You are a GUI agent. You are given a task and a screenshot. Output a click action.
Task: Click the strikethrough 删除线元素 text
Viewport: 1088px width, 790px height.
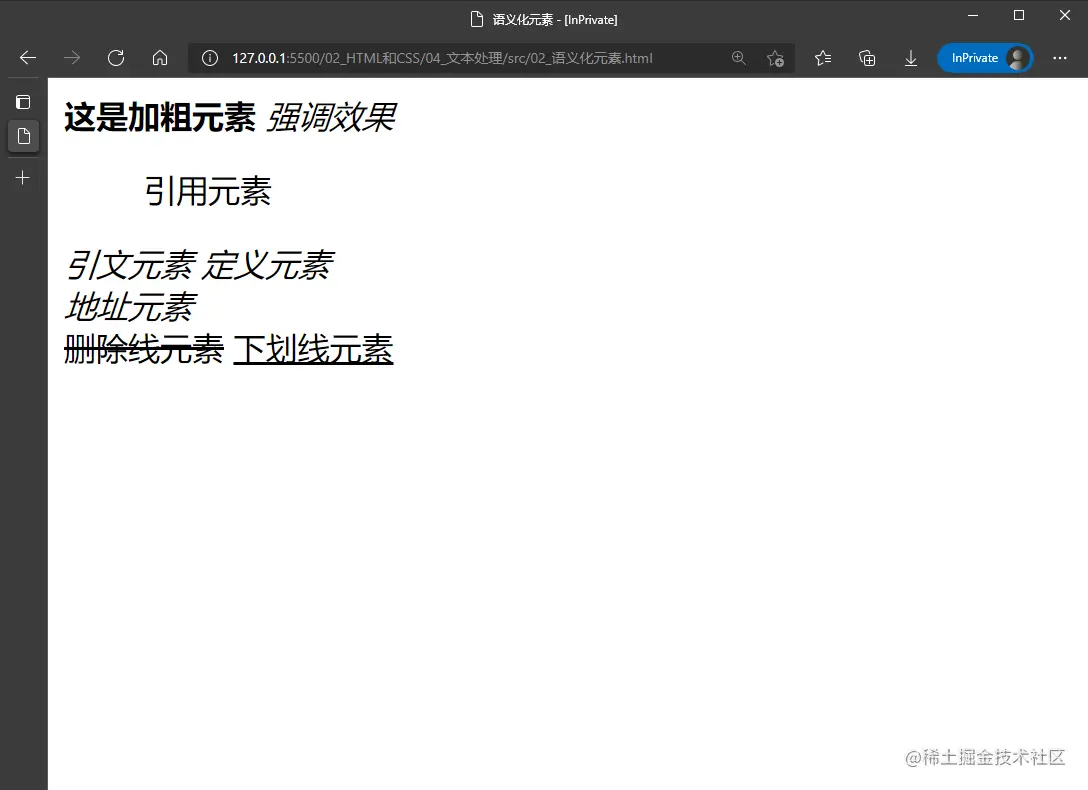pyautogui.click(x=143, y=350)
